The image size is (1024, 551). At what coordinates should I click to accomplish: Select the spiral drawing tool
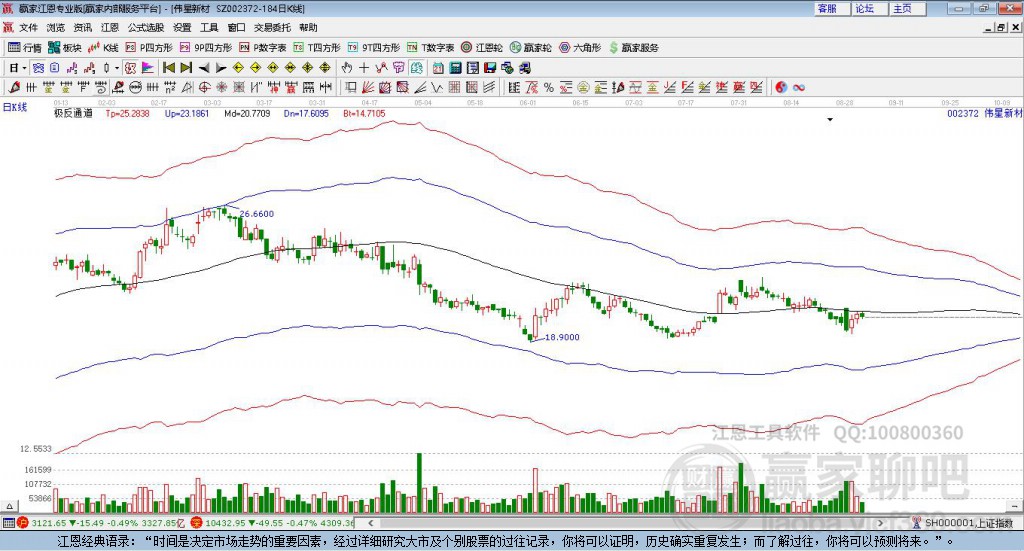(x=101, y=87)
